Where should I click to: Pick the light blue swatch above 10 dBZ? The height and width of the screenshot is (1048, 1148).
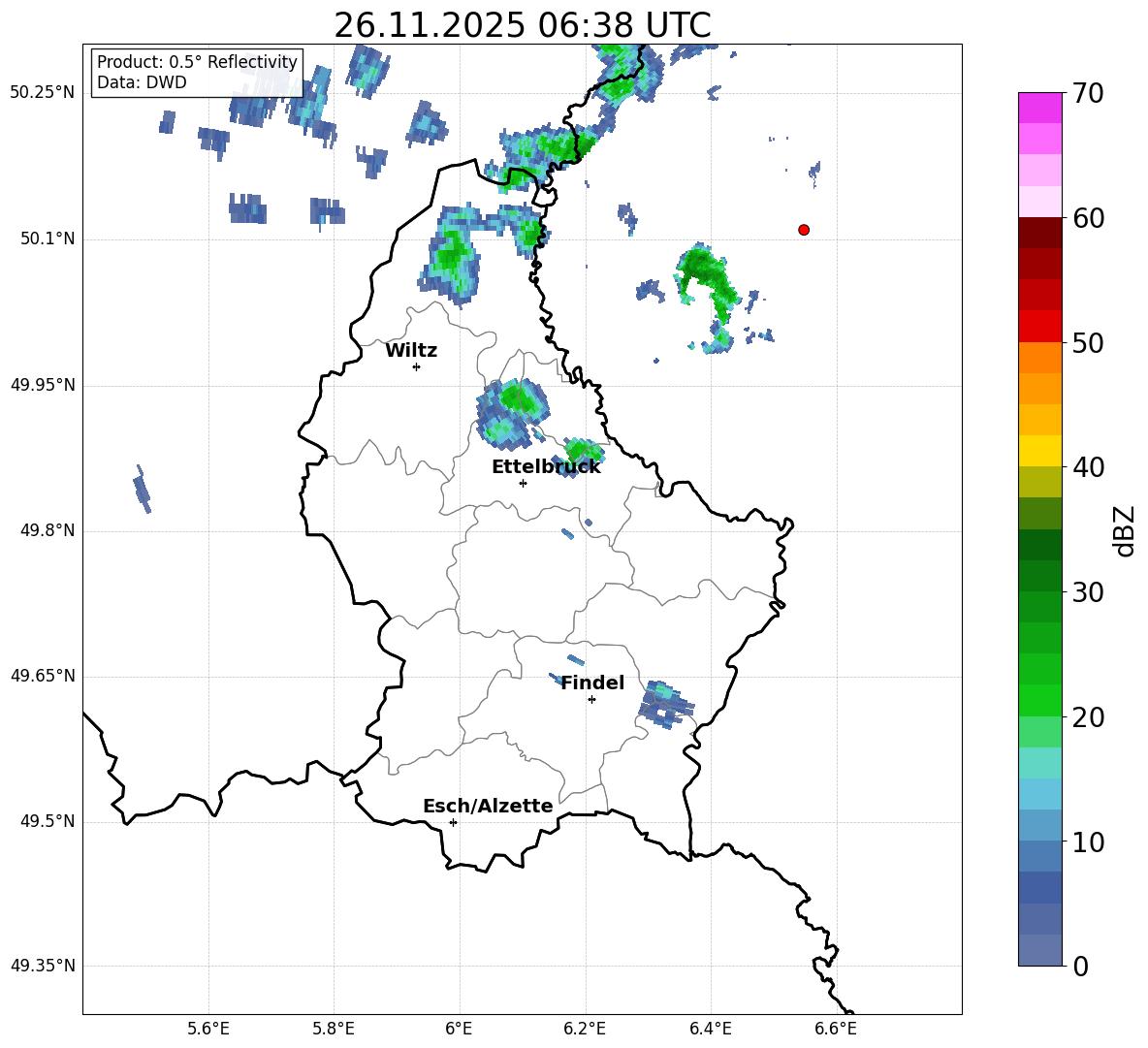[x=1039, y=794]
